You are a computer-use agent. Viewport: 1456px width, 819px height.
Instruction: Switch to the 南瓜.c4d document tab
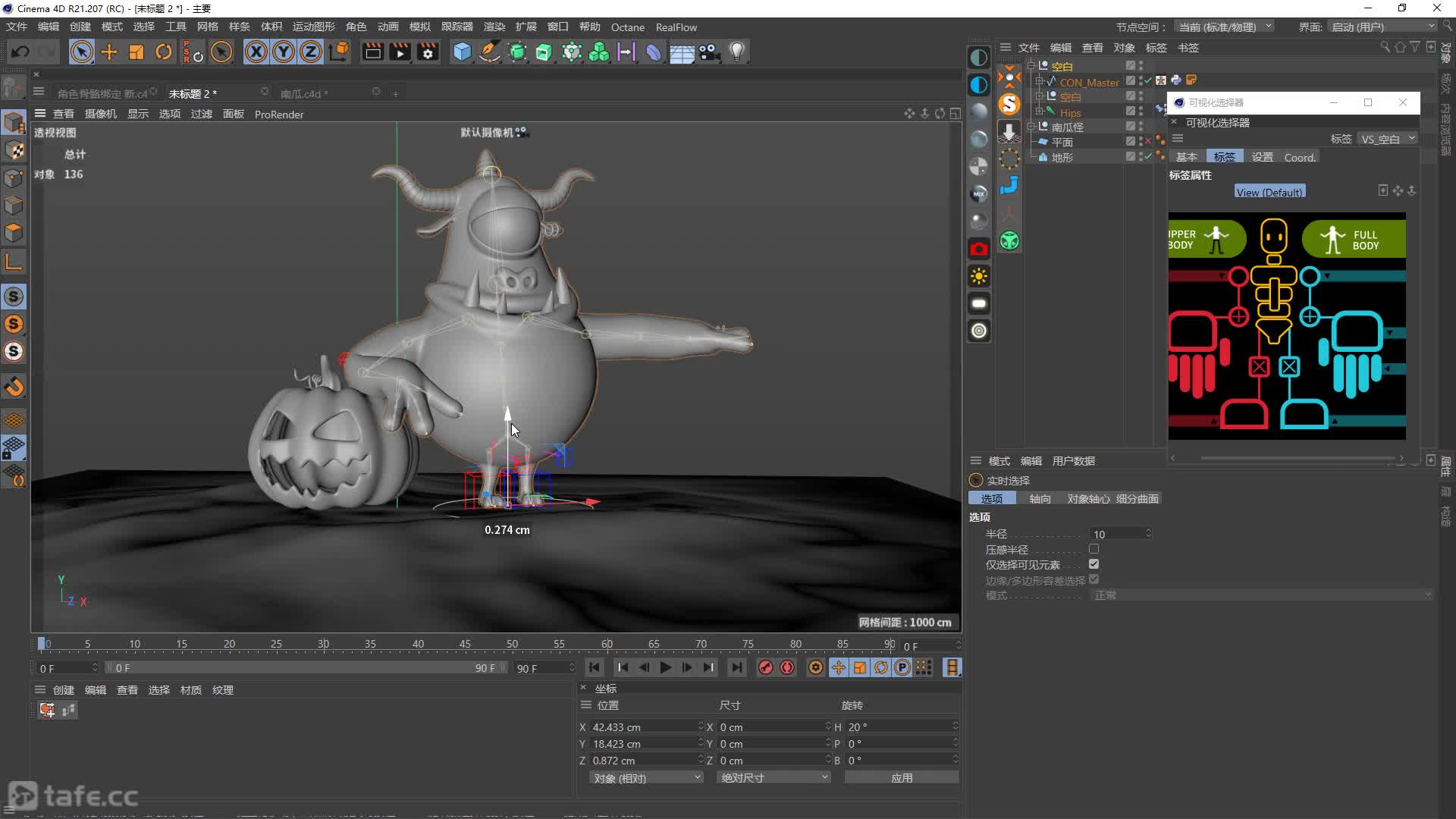[x=304, y=93]
